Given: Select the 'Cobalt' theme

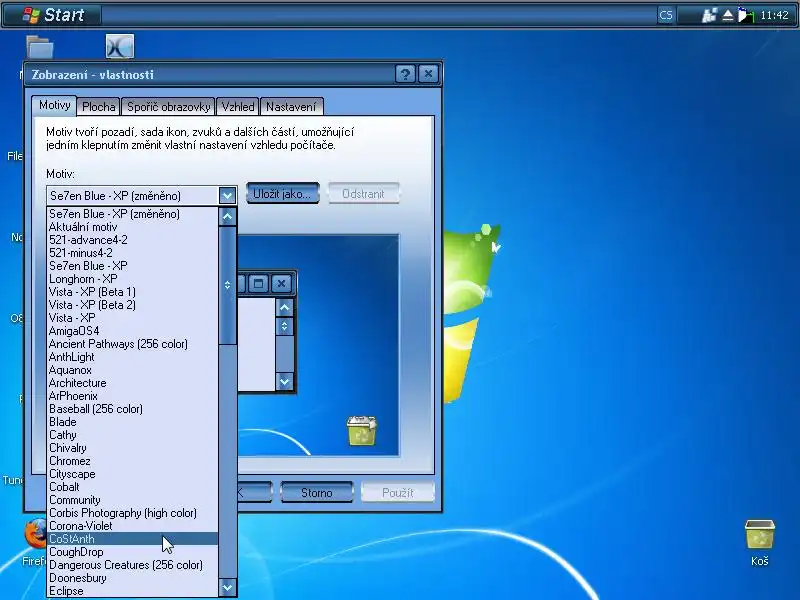Looking at the screenshot, I should pyautogui.click(x=133, y=487).
